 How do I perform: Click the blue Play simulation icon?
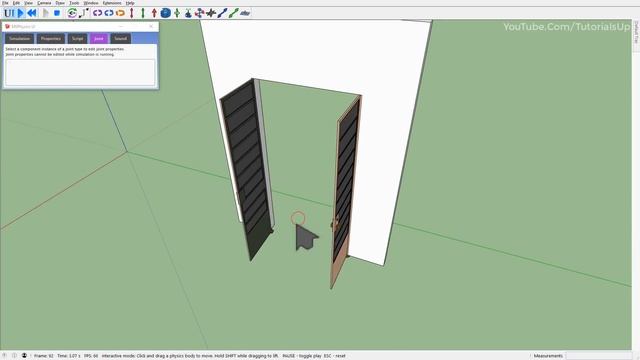coord(20,13)
